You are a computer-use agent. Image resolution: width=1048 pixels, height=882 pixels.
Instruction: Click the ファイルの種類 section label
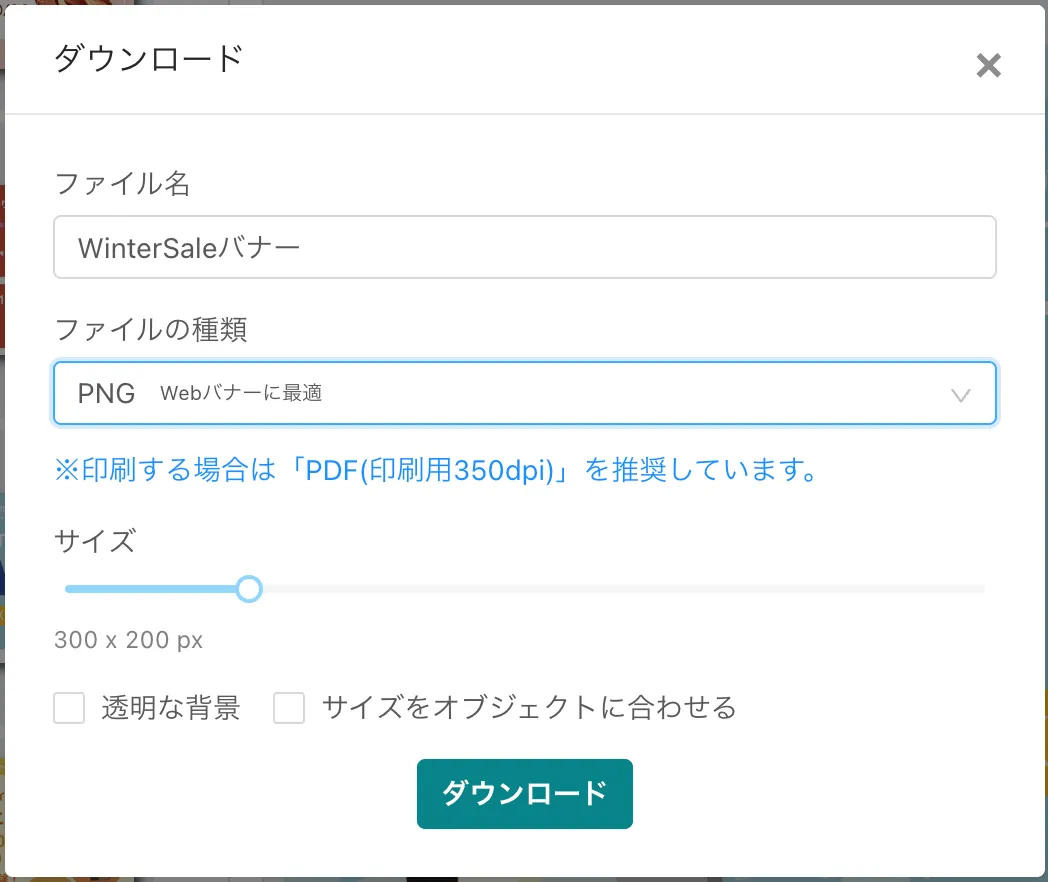click(149, 331)
